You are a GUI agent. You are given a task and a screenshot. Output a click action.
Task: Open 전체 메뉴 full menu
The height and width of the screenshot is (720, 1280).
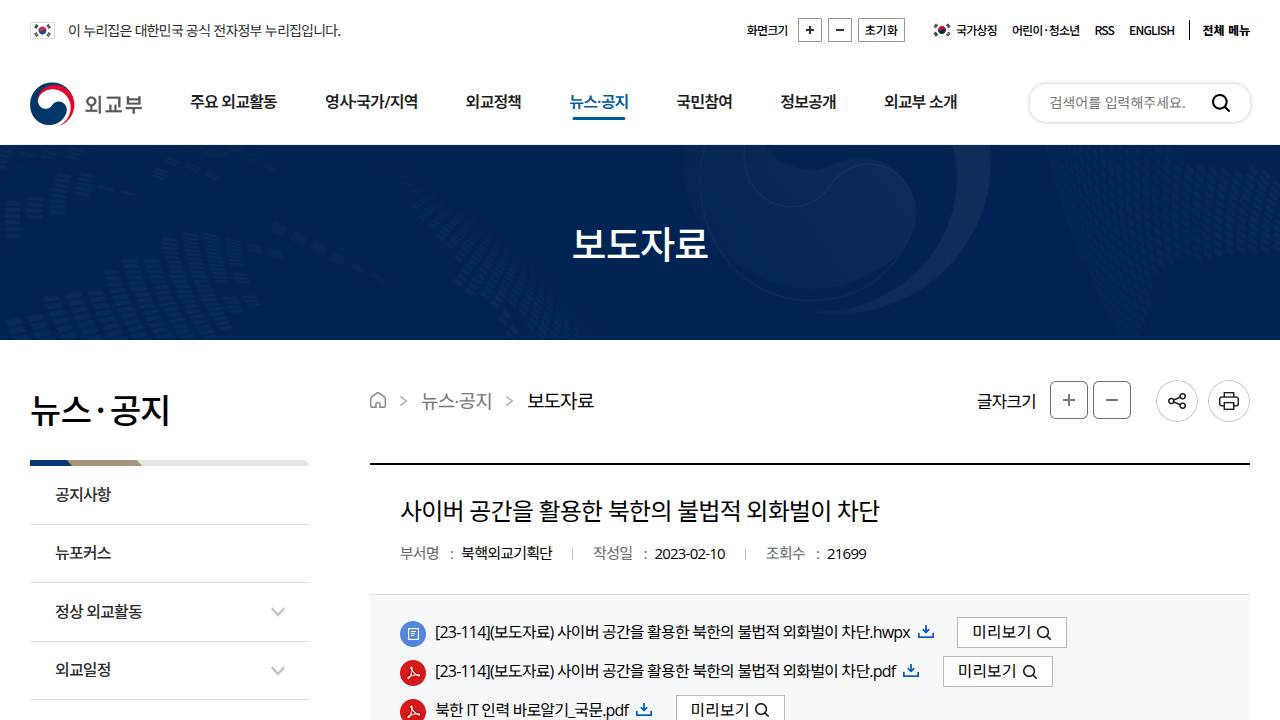1226,30
